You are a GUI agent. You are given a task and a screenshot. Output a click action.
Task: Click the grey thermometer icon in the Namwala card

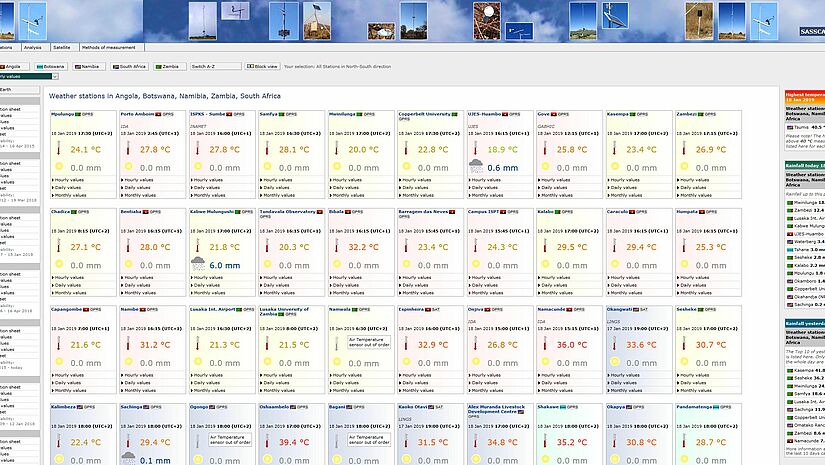336,344
